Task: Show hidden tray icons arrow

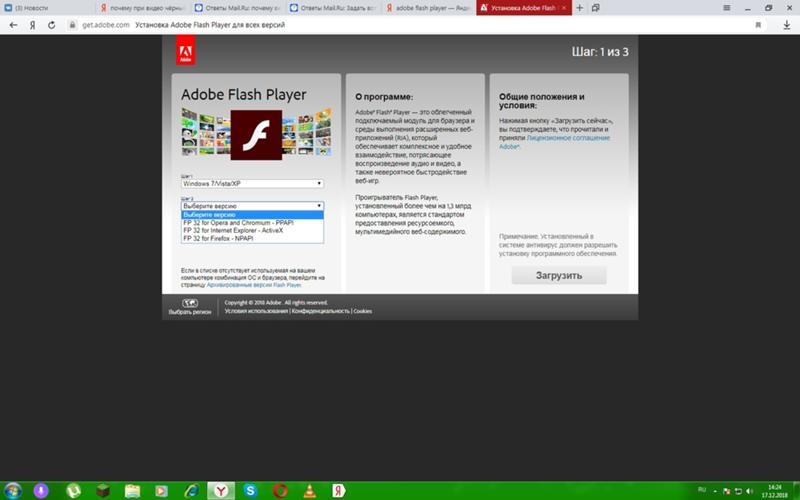Action: [715, 491]
